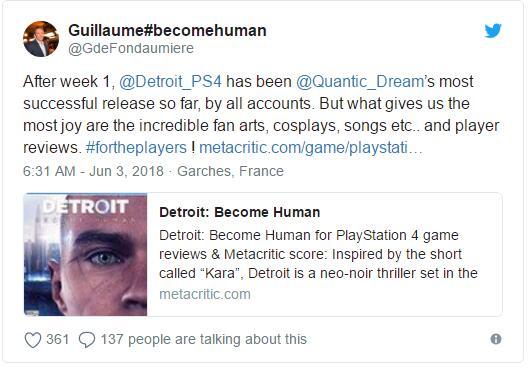The height and width of the screenshot is (368, 528).
Task: Open Guillaume's profile avatar picture
Action: click(41, 39)
